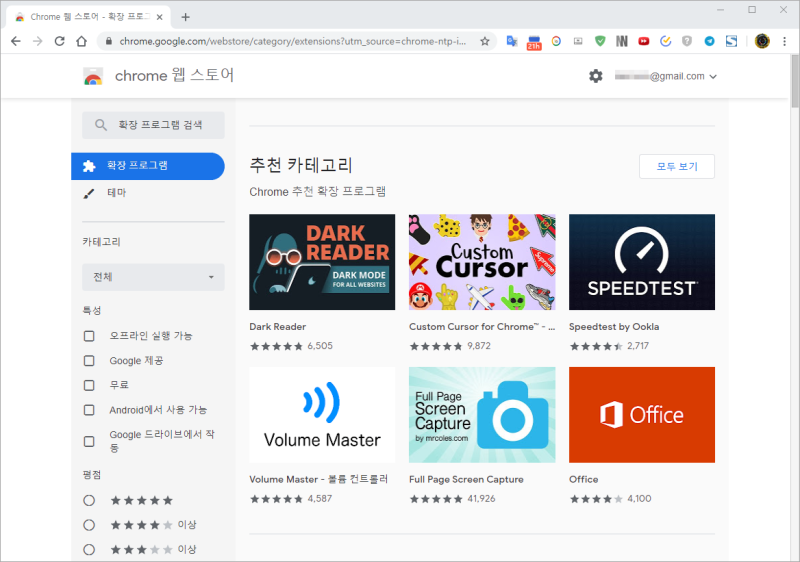The image size is (800, 562).
Task: Click the magnifier icon in search box
Action: point(101,125)
